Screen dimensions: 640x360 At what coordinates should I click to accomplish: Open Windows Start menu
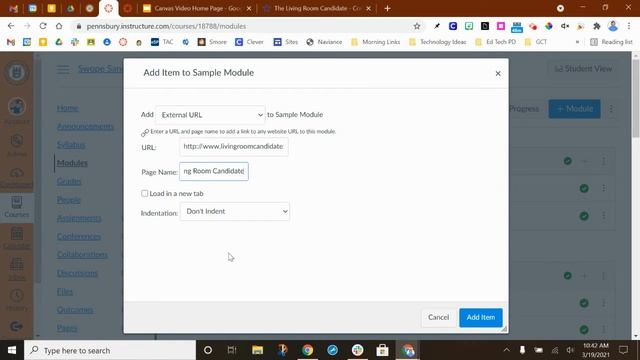pyautogui.click(x=12, y=350)
